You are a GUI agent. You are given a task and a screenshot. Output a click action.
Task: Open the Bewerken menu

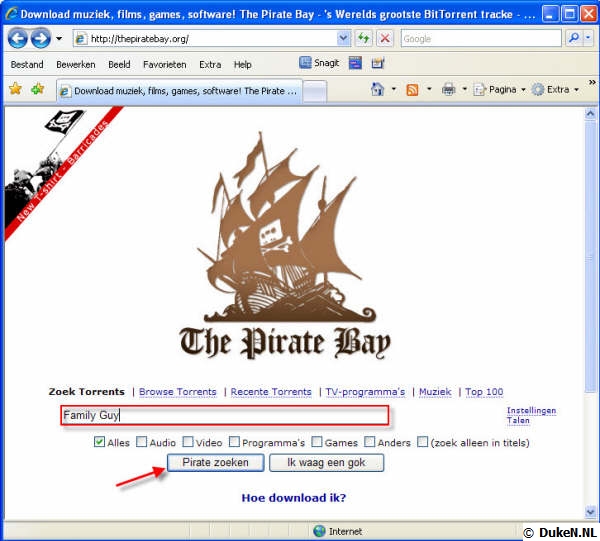tap(76, 65)
